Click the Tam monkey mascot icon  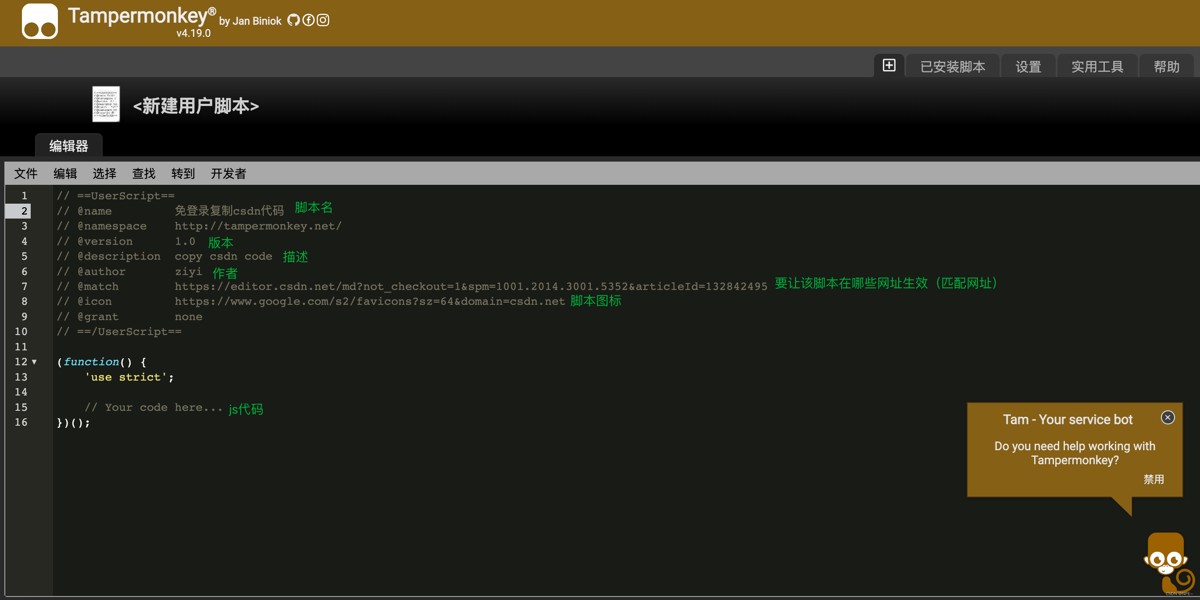point(1168,563)
